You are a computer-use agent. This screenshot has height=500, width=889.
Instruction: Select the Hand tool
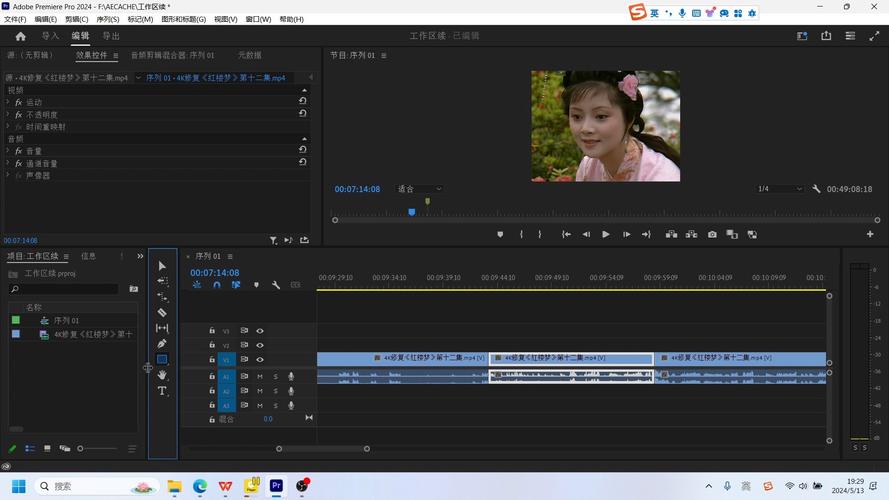pyautogui.click(x=162, y=375)
